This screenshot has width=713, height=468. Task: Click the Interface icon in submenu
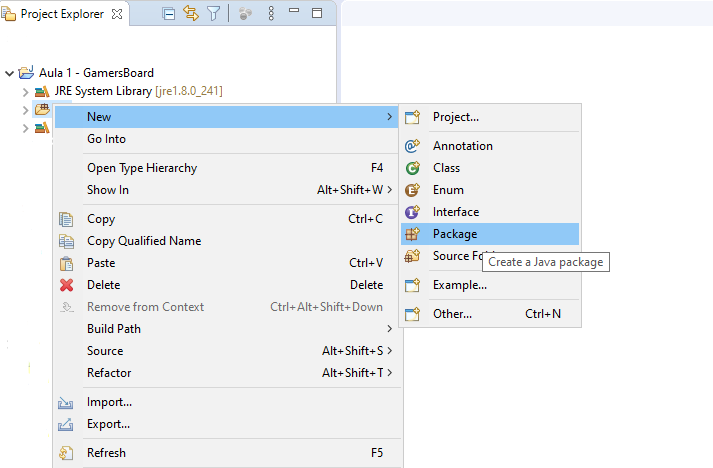pos(412,212)
